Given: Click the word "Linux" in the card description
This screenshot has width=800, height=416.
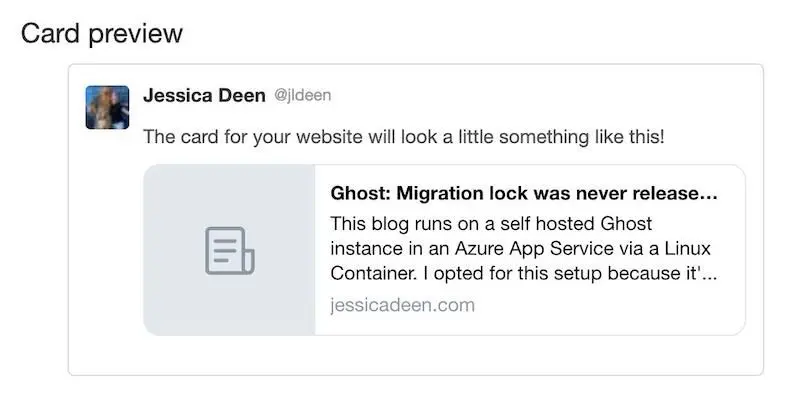Looking at the screenshot, I should pyautogui.click(x=687, y=249).
